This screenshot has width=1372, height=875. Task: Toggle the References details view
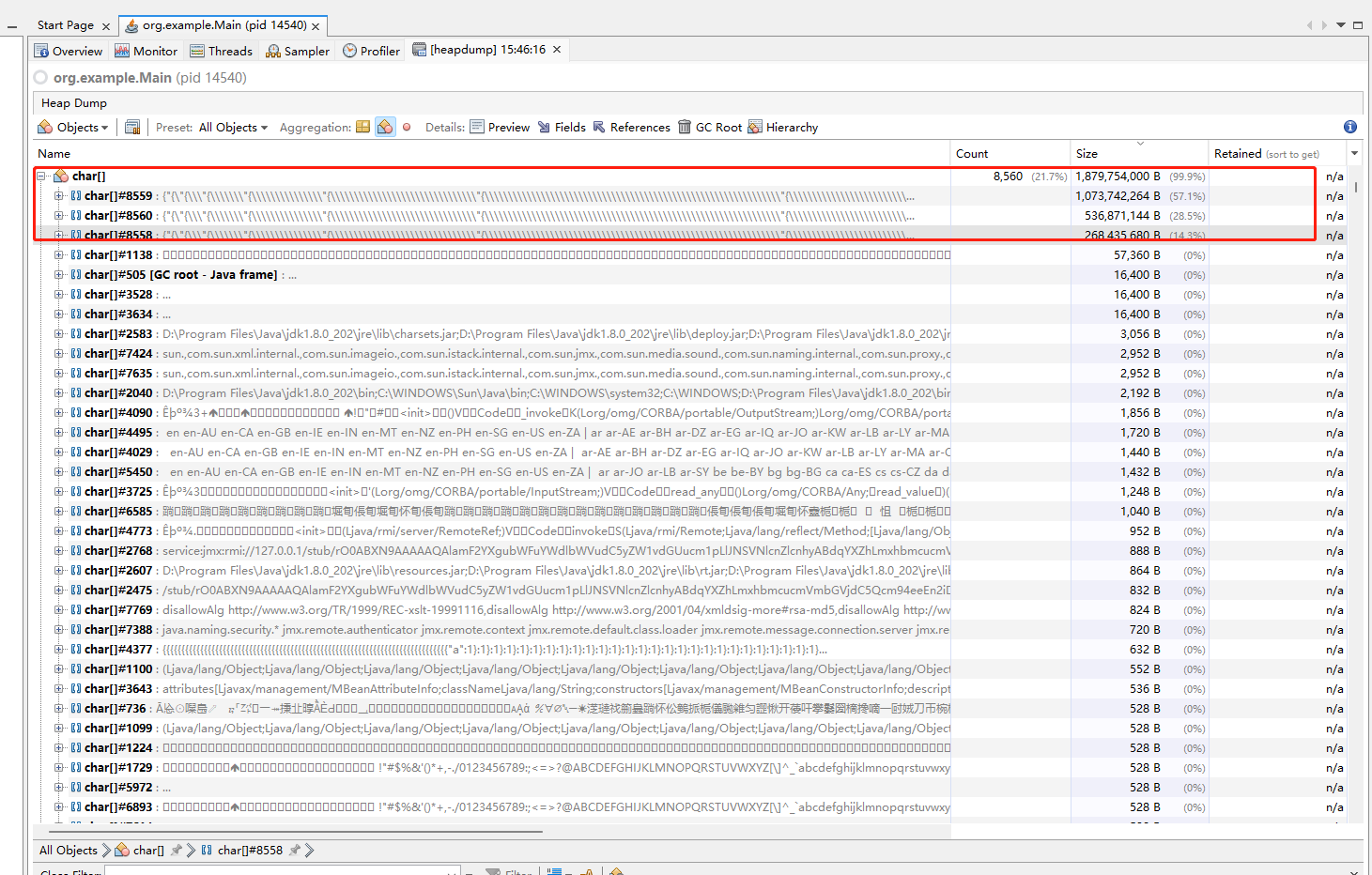click(631, 128)
